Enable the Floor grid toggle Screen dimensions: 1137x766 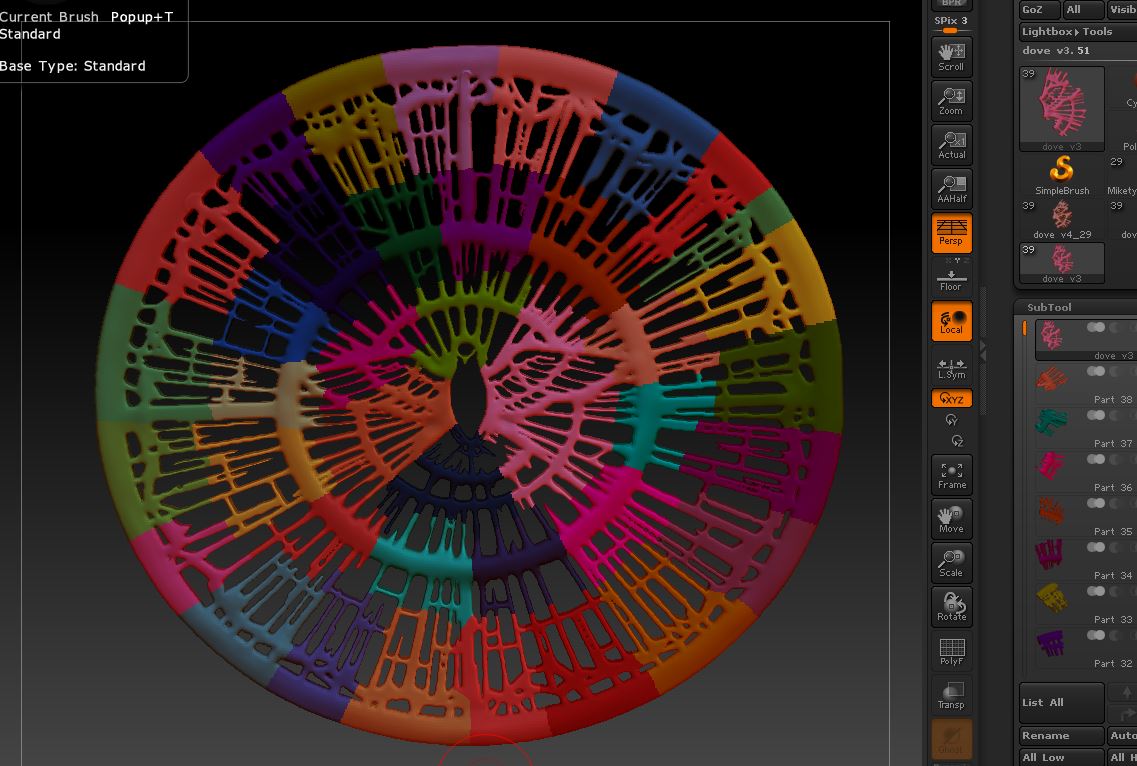coord(949,278)
